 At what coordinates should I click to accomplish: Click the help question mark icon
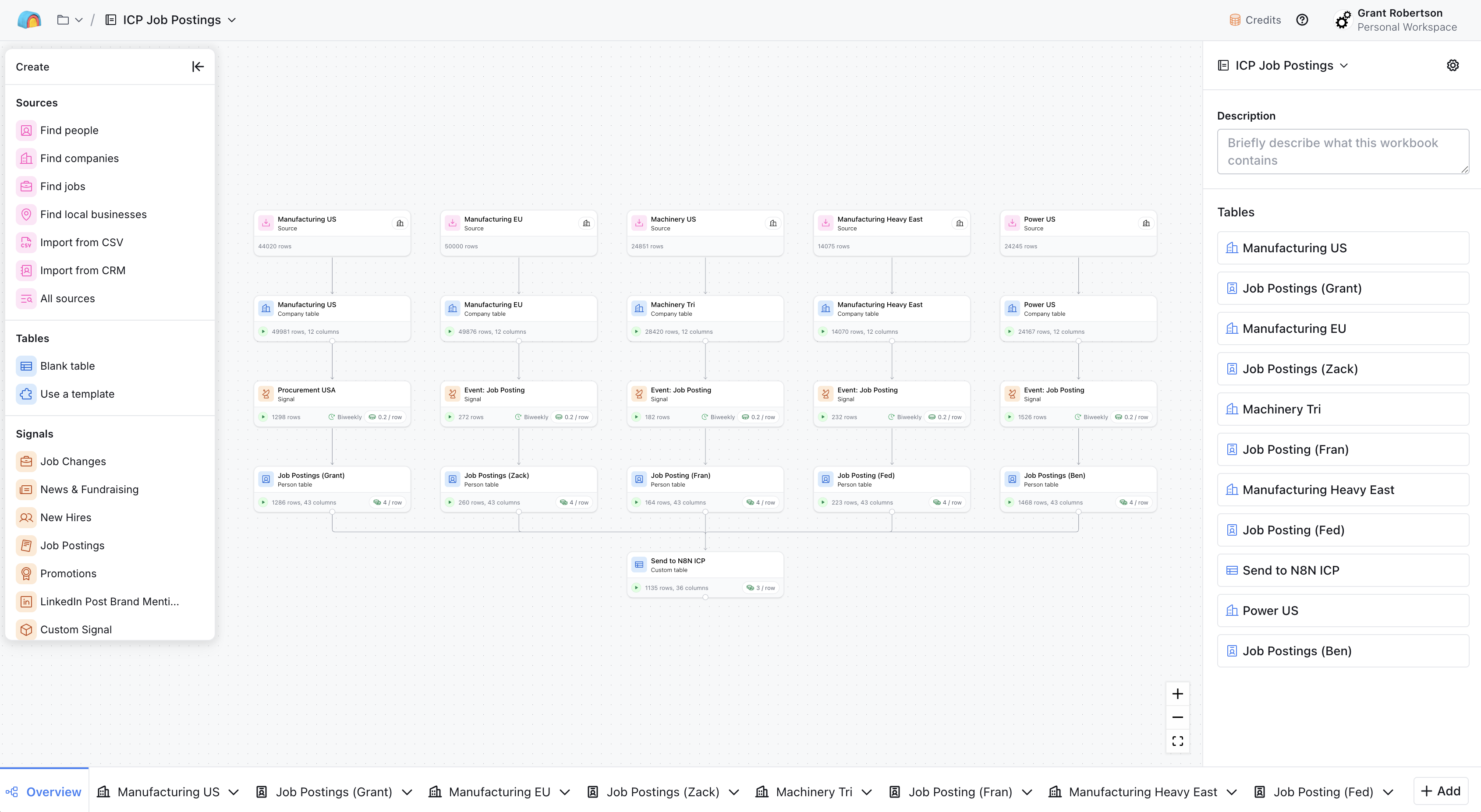(x=1302, y=20)
